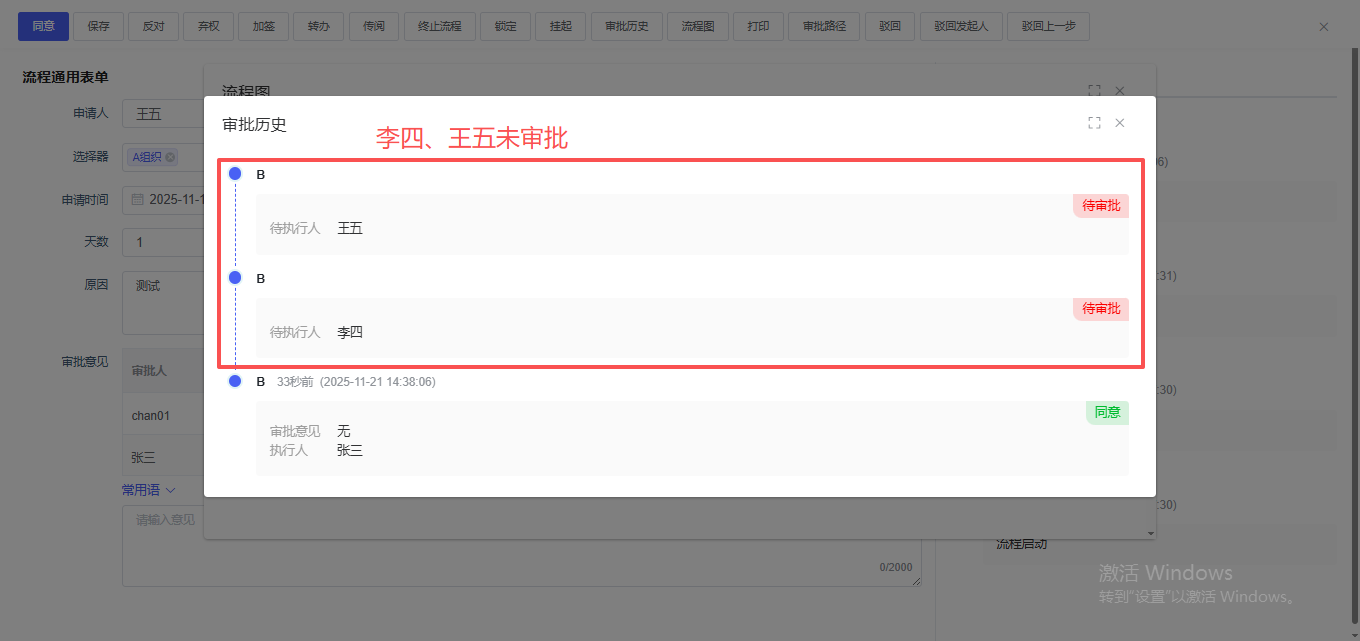
Task: Close the 审批历史 dialog
Action: pos(1120,123)
